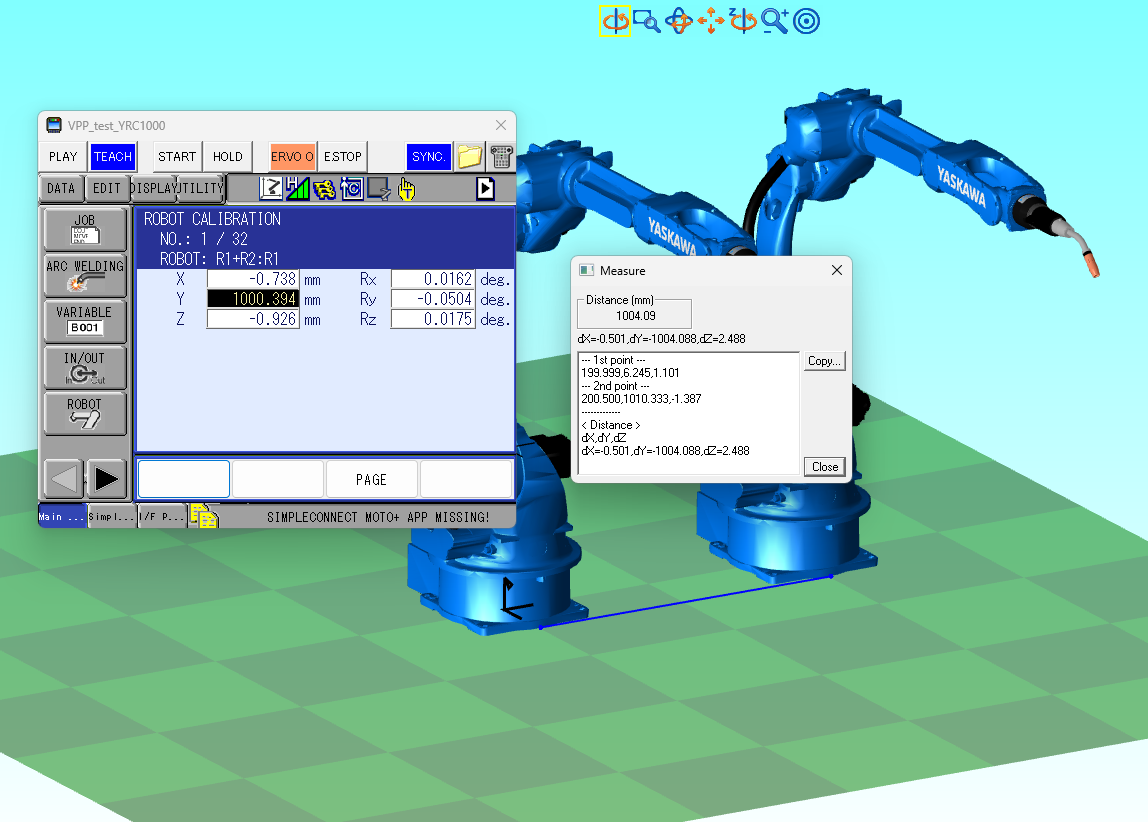Image resolution: width=1148 pixels, height=822 pixels.
Task: Activate the zoom-to-region magnifier tool
Action: coord(646,21)
